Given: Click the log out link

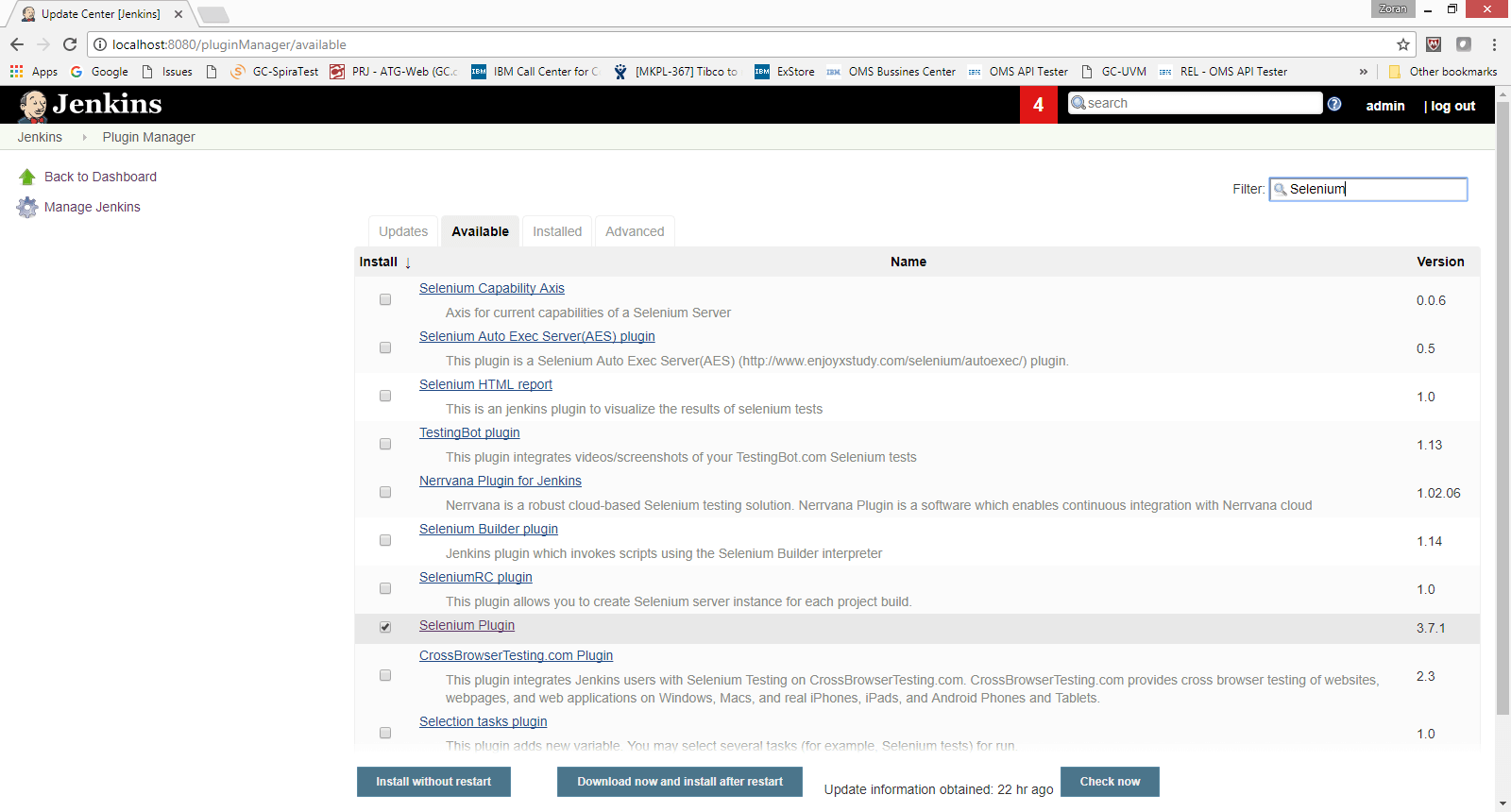Looking at the screenshot, I should tap(1452, 106).
